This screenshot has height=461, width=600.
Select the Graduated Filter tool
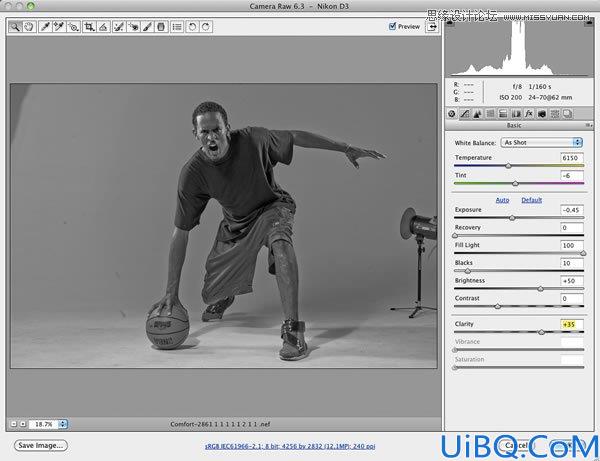pyautogui.click(x=161, y=27)
